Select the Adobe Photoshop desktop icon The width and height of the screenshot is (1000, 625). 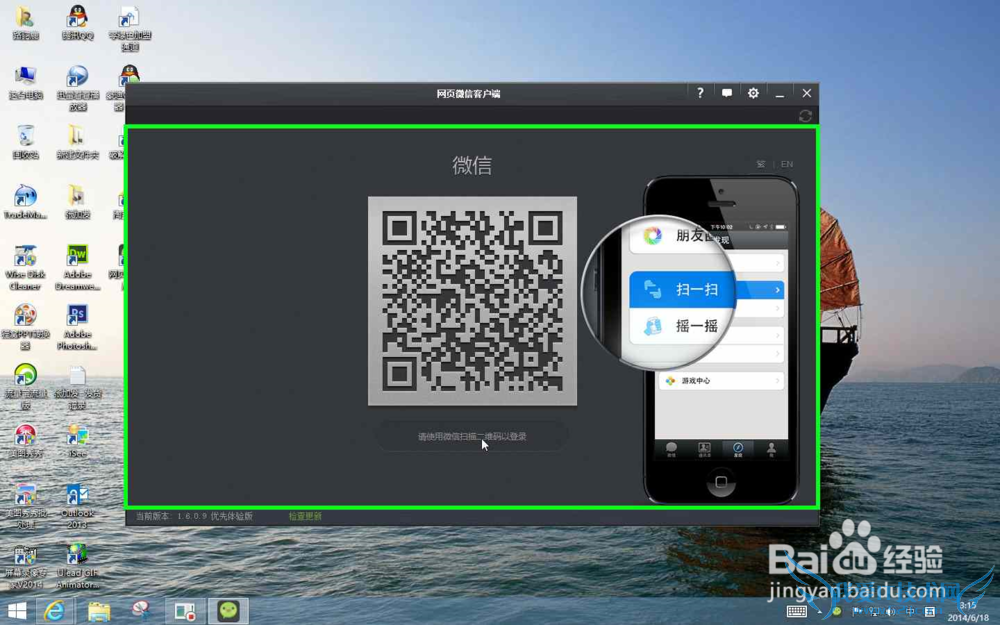pyautogui.click(x=77, y=327)
